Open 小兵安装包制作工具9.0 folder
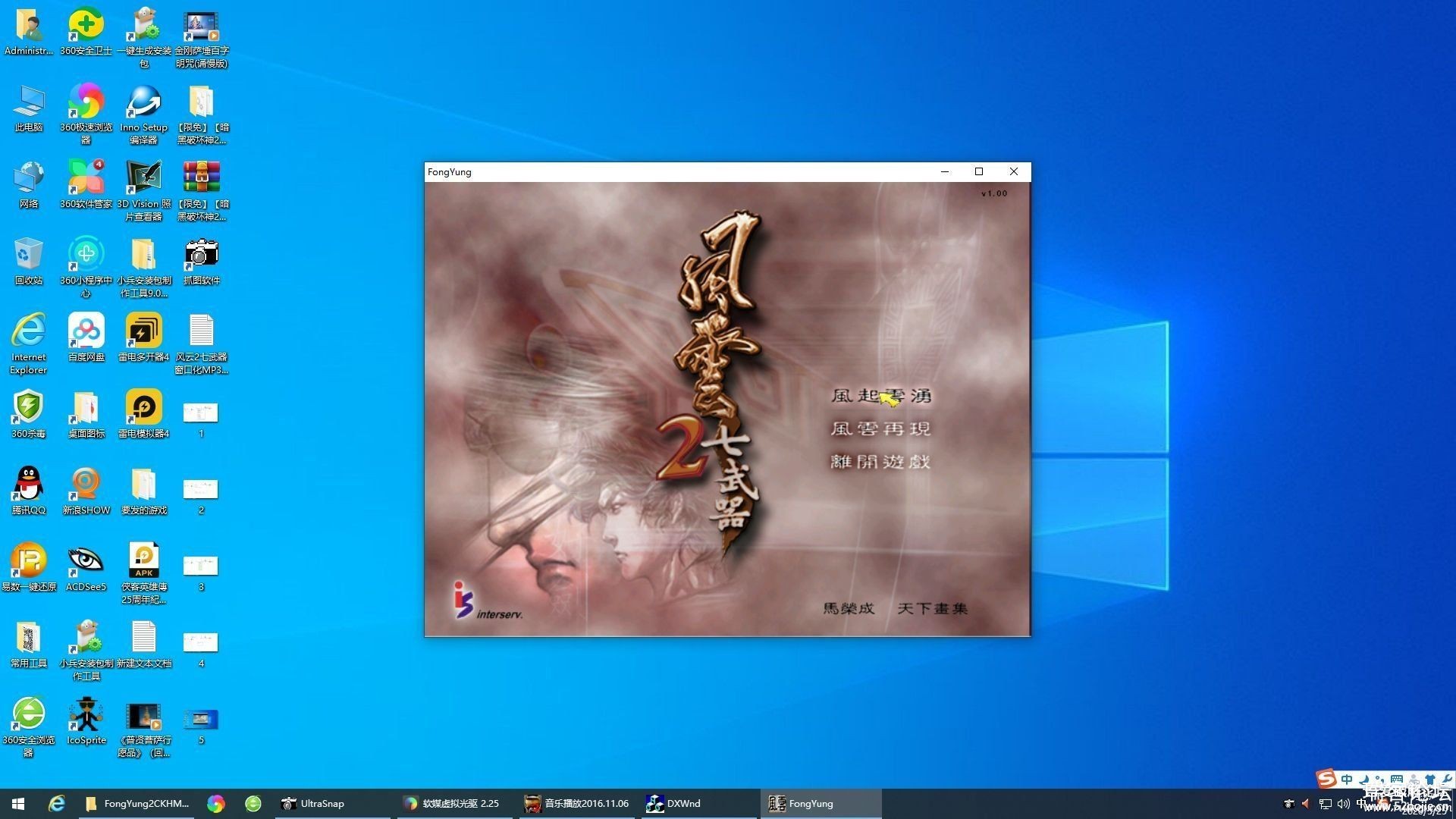Viewport: 1456px width, 819px height. (x=143, y=267)
